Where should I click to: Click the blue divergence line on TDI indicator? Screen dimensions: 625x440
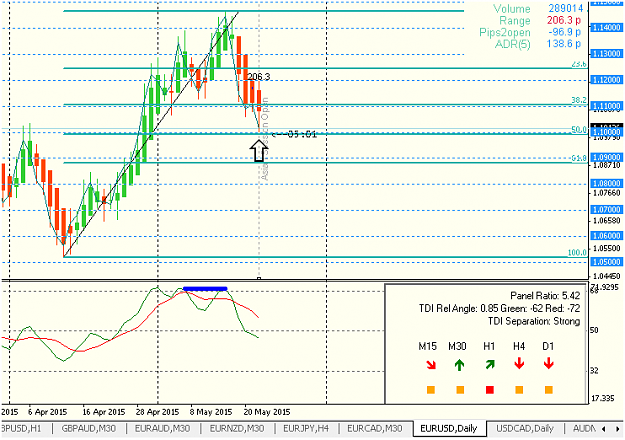tap(205, 289)
